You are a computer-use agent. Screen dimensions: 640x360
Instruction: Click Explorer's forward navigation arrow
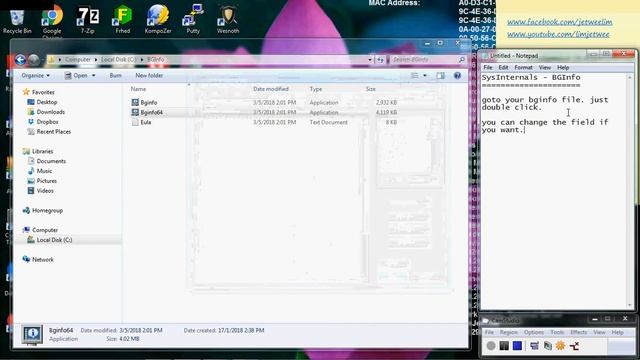coord(34,60)
